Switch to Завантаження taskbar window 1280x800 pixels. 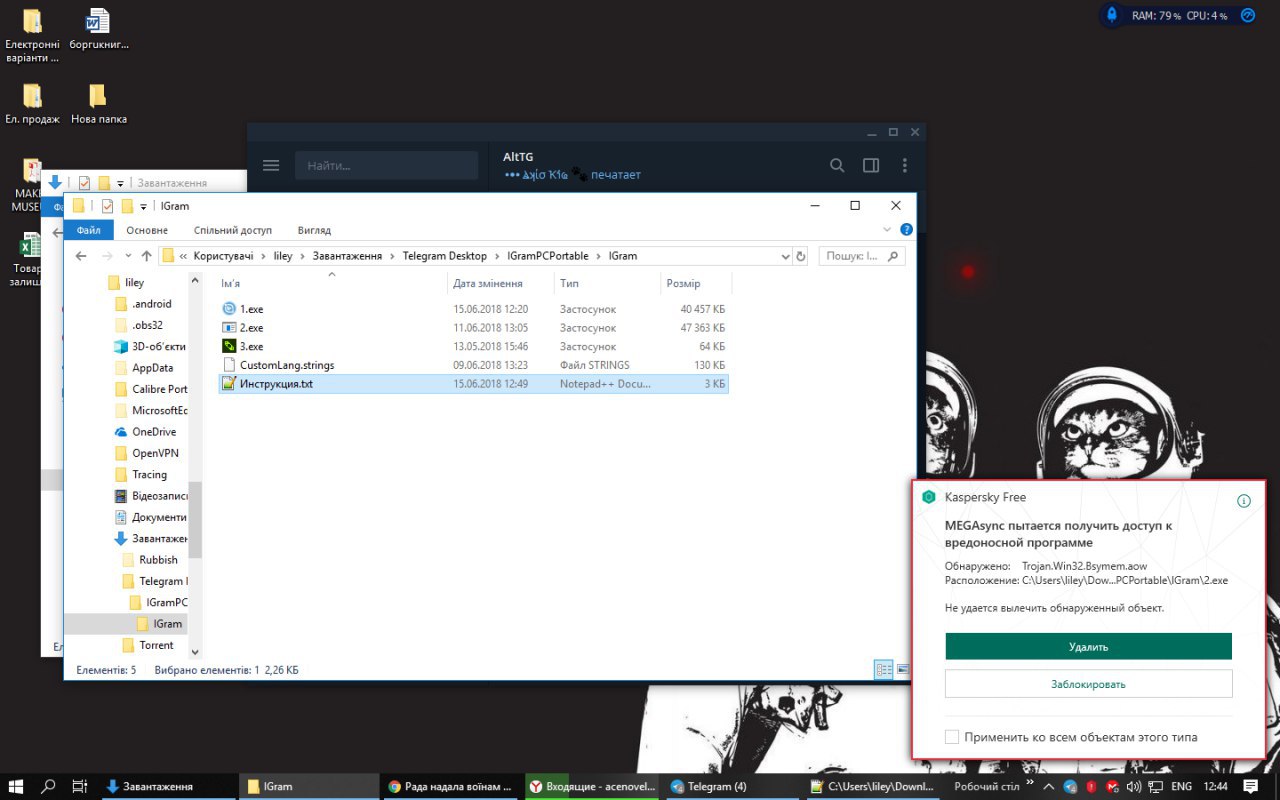tap(167, 786)
